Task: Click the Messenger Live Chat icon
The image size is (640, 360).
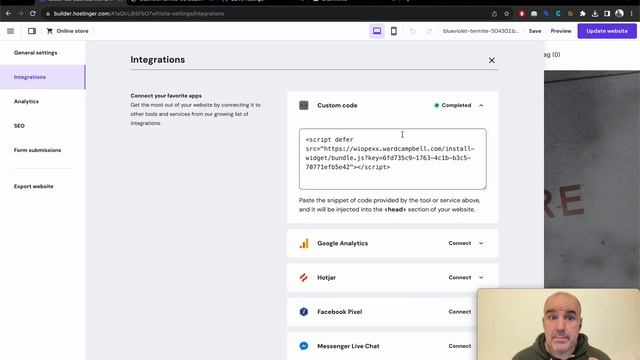Action: 304,346
